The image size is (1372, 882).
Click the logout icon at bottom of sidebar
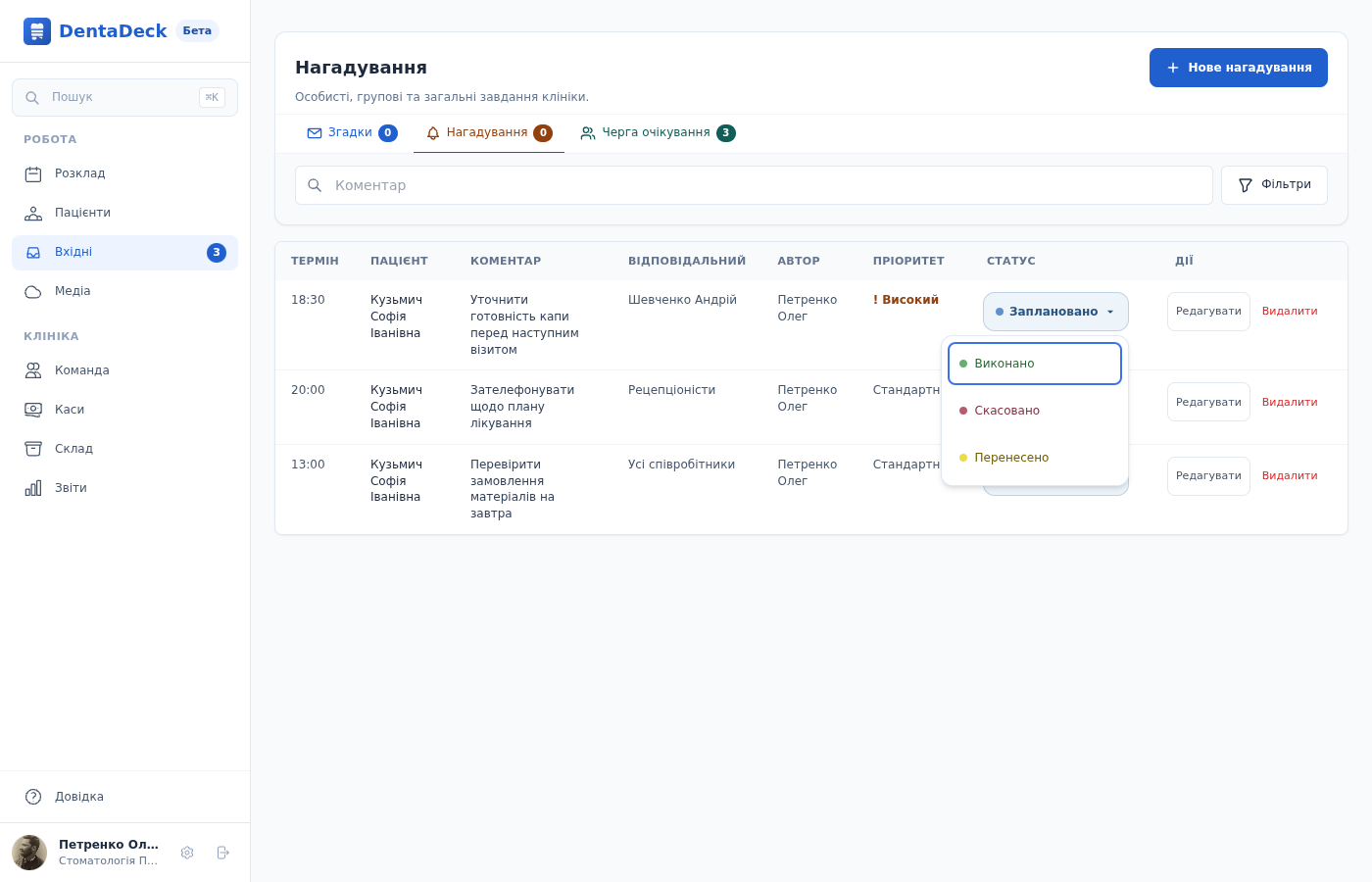click(223, 853)
